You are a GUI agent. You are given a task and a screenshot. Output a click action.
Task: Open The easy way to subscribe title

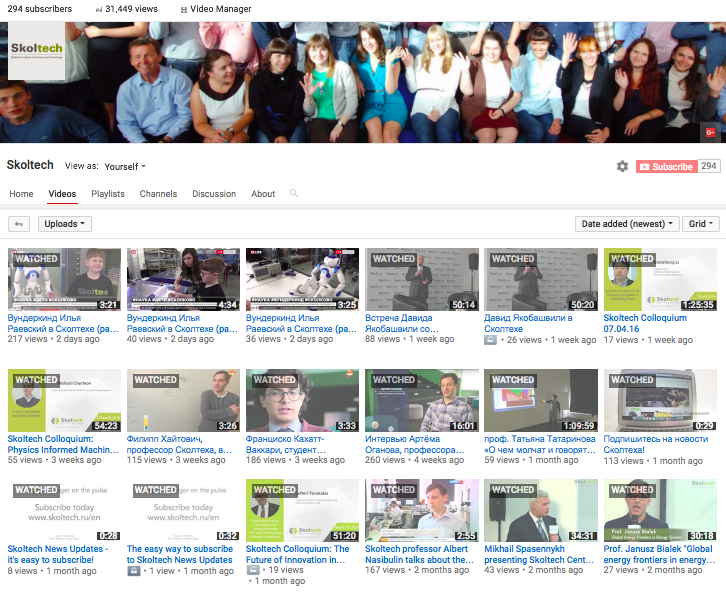coord(180,554)
